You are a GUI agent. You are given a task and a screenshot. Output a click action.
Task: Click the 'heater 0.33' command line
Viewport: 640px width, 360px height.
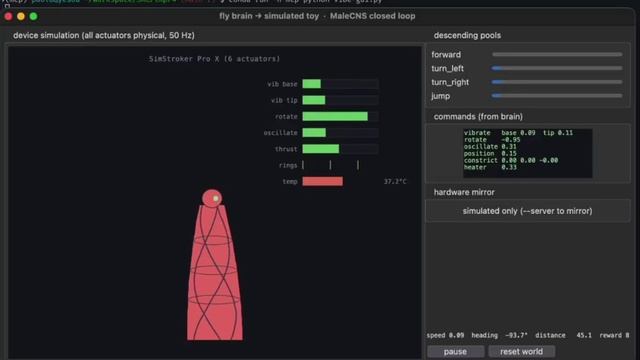pyautogui.click(x=490, y=167)
